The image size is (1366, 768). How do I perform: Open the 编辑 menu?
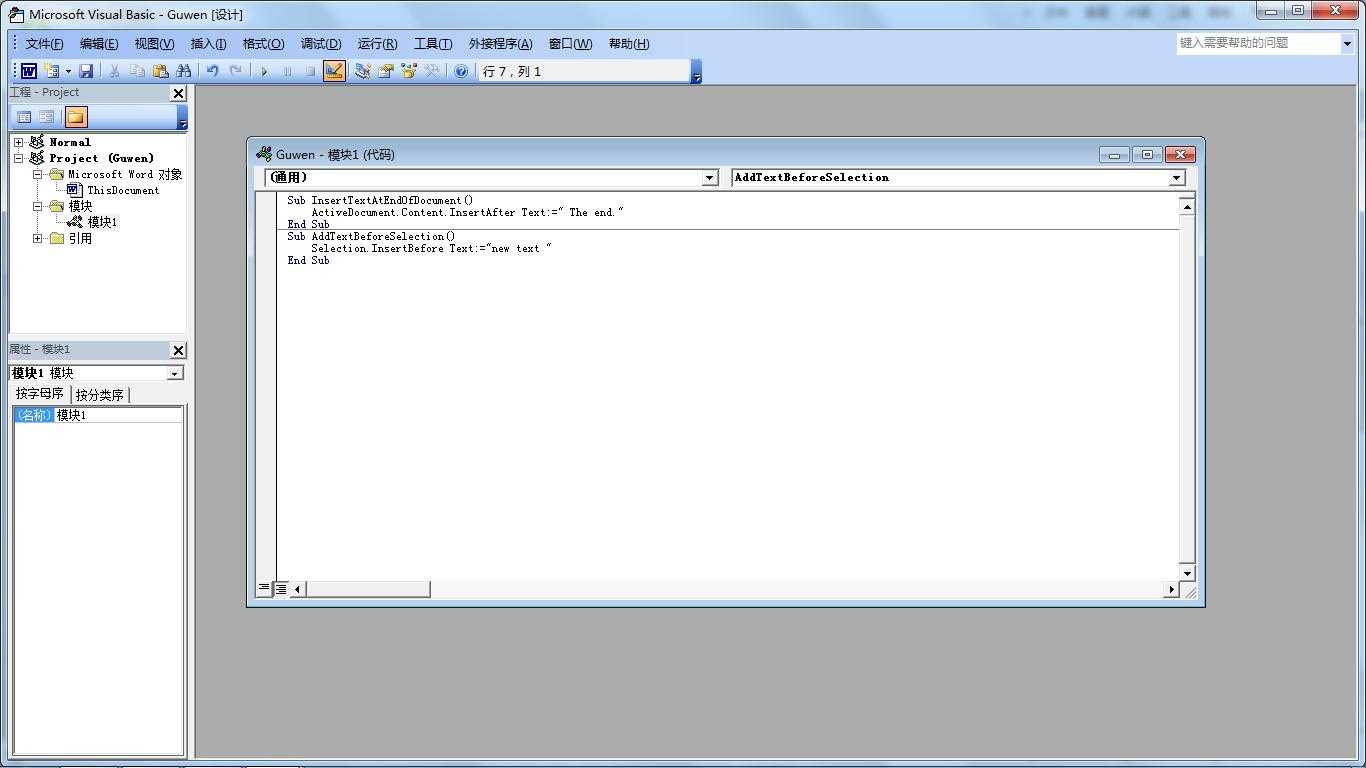pos(99,43)
